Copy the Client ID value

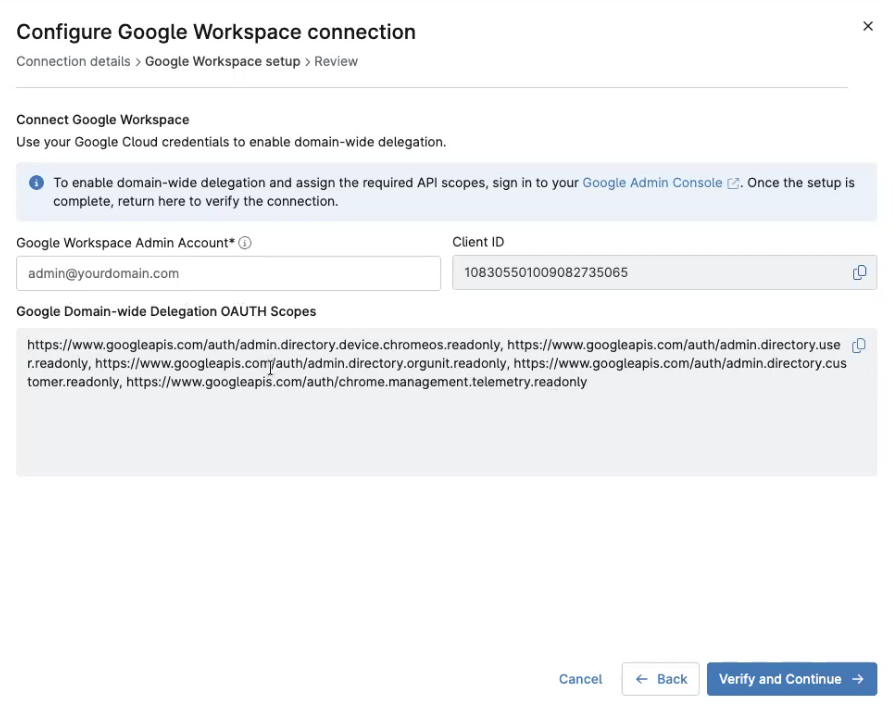point(859,273)
